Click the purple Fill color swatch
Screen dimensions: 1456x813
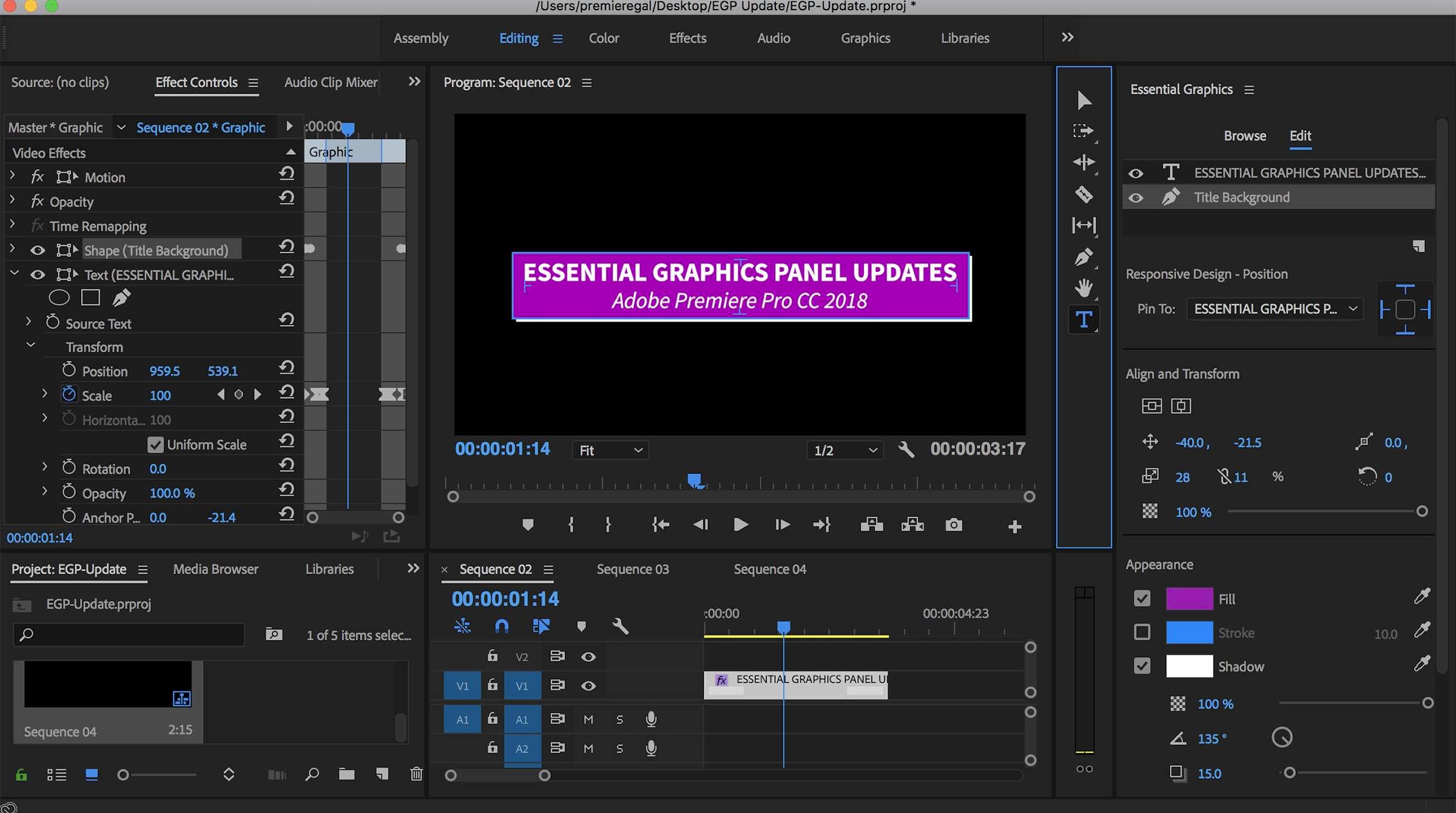coord(1189,599)
